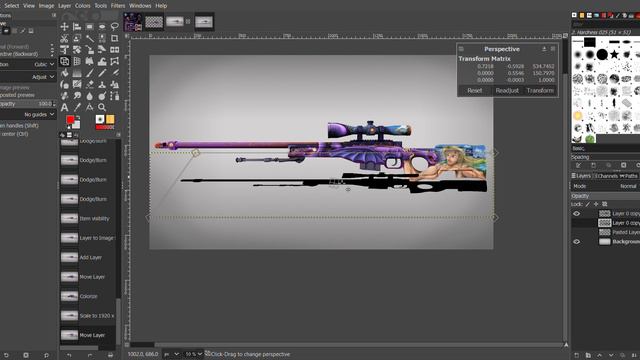Select the Free Select lasso tool
The height and width of the screenshot is (360, 640).
pyautogui.click(x=115, y=27)
